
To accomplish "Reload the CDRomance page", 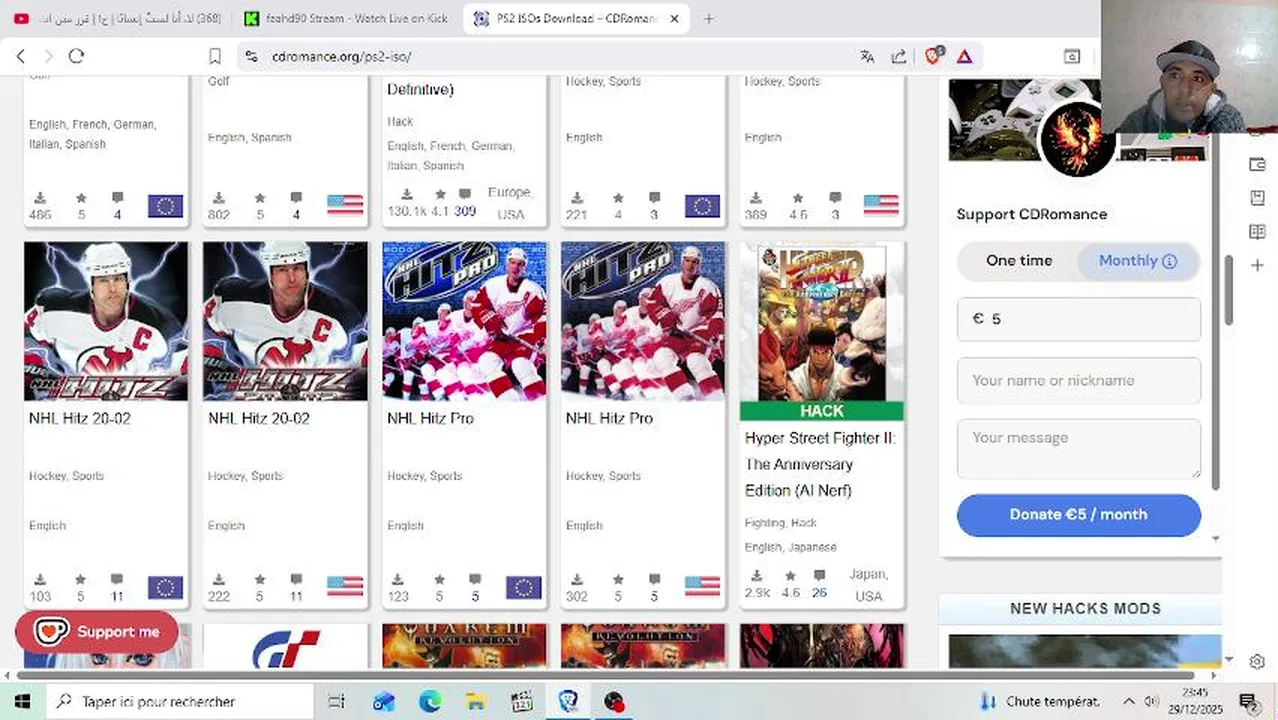I will click(x=76, y=57).
